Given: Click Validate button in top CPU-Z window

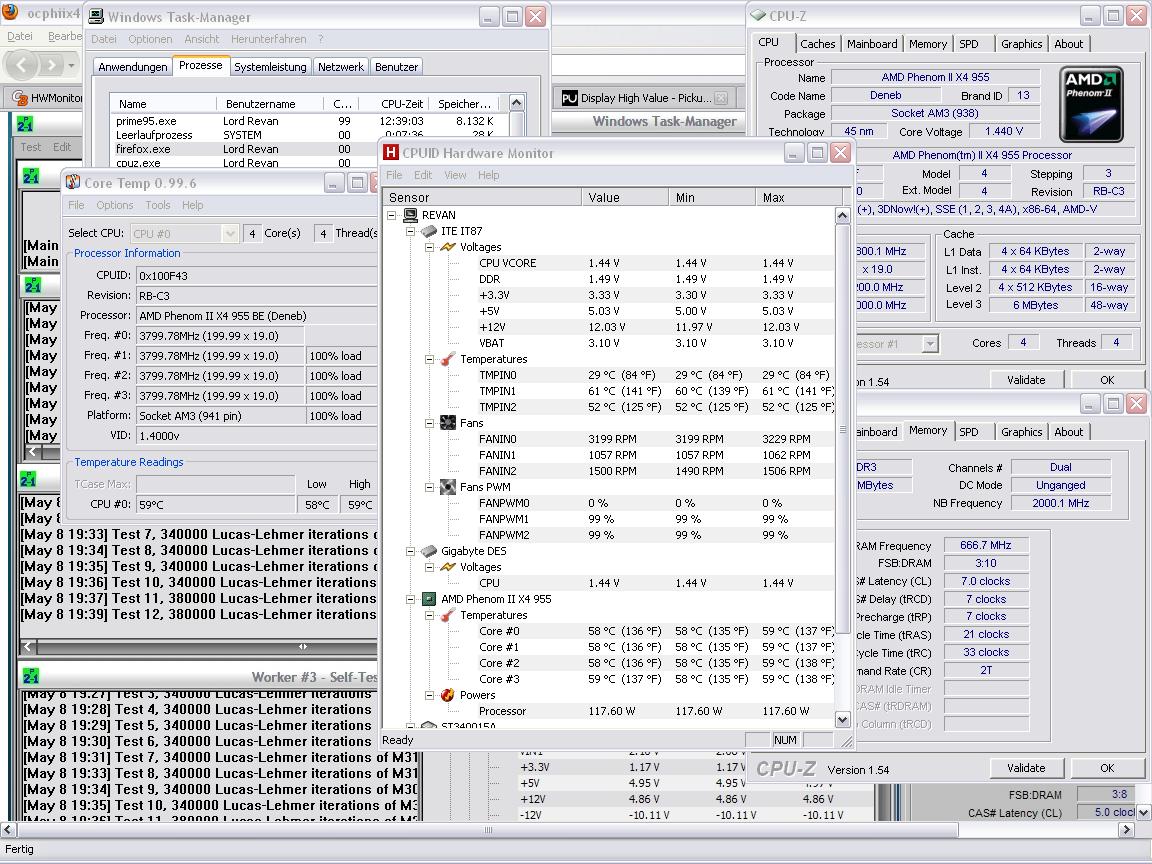Looking at the screenshot, I should (x=1026, y=380).
